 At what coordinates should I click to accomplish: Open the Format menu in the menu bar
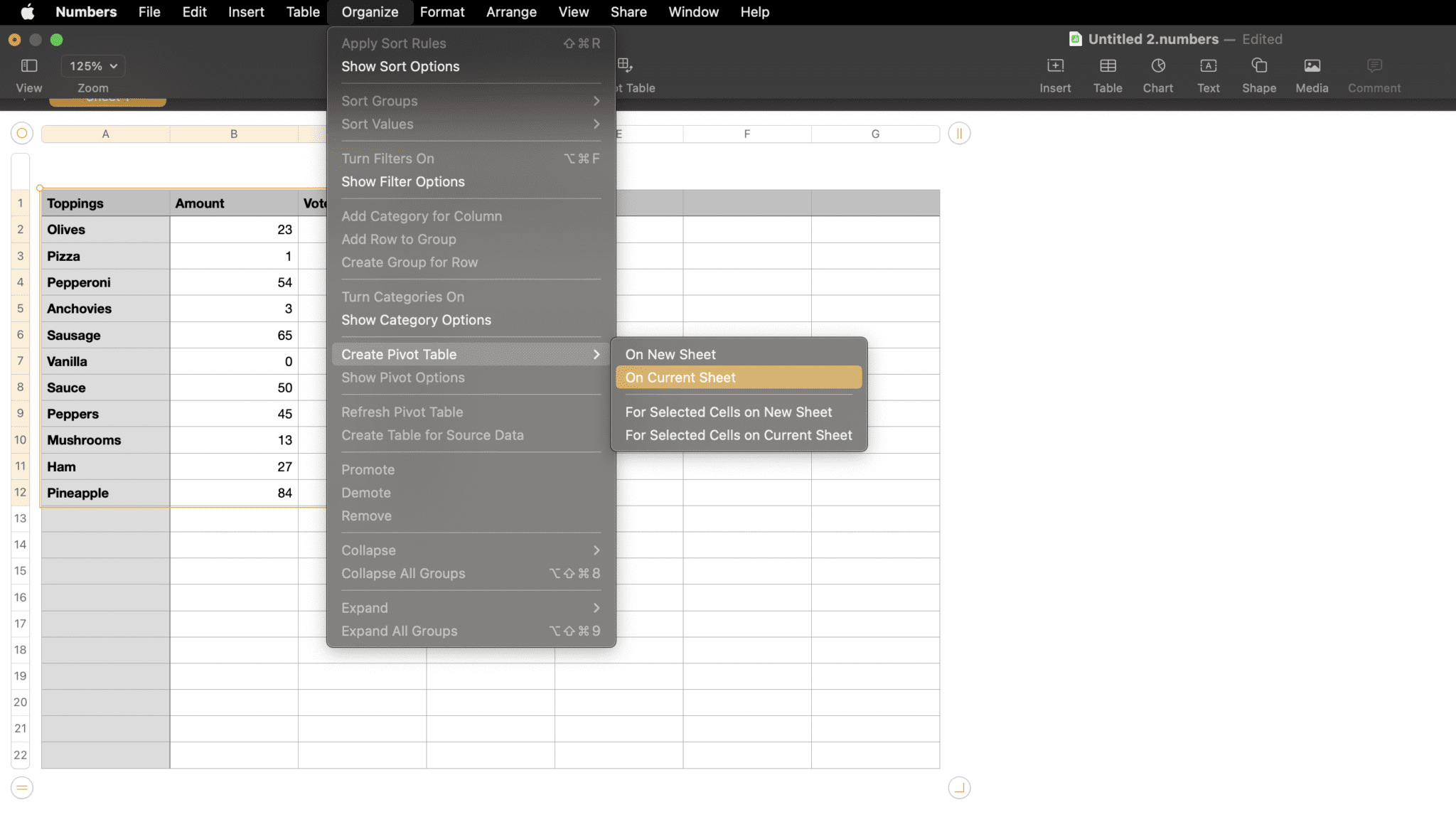442,11
